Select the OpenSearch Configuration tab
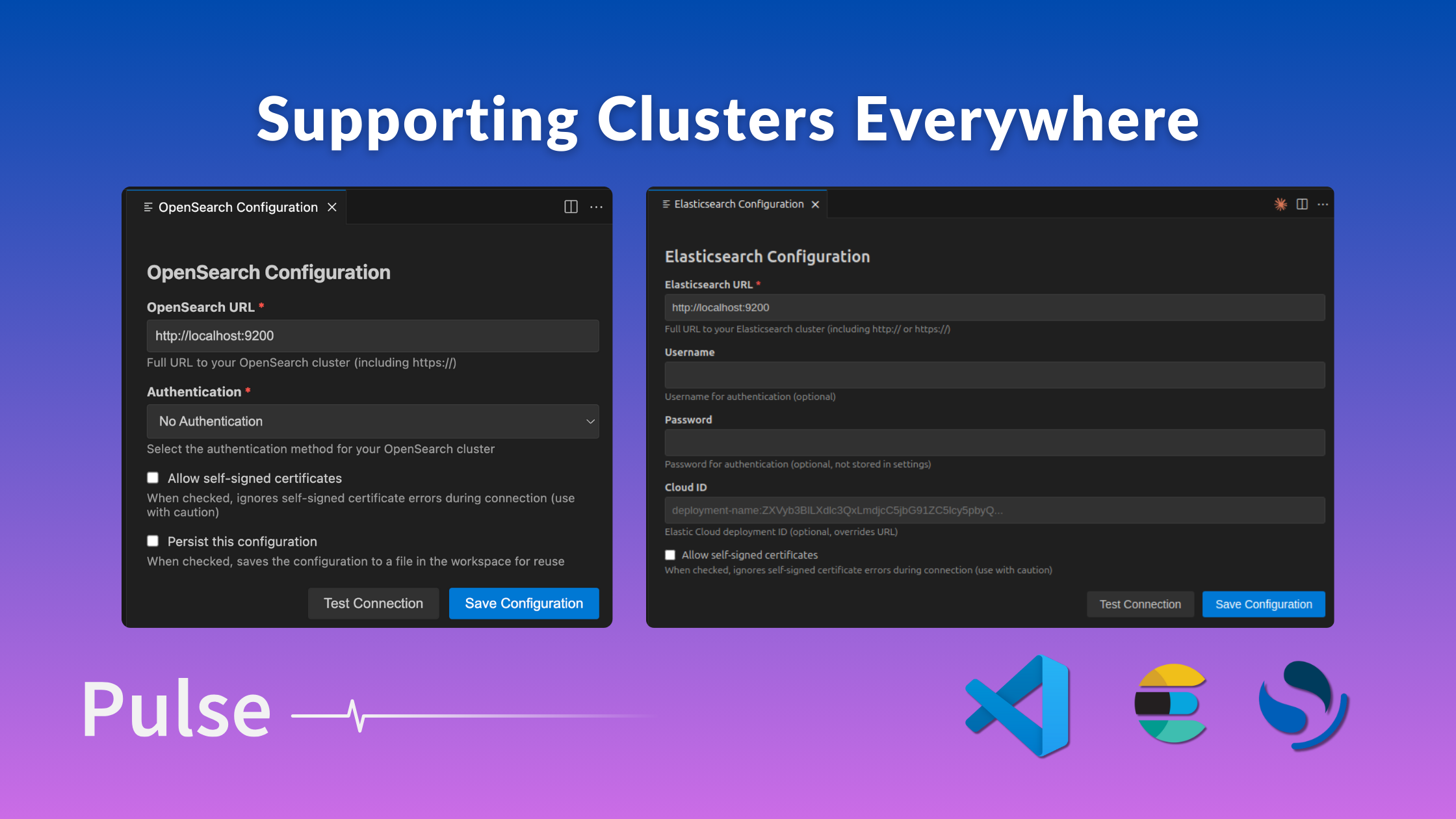Viewport: 1456px width, 819px height. click(238, 207)
